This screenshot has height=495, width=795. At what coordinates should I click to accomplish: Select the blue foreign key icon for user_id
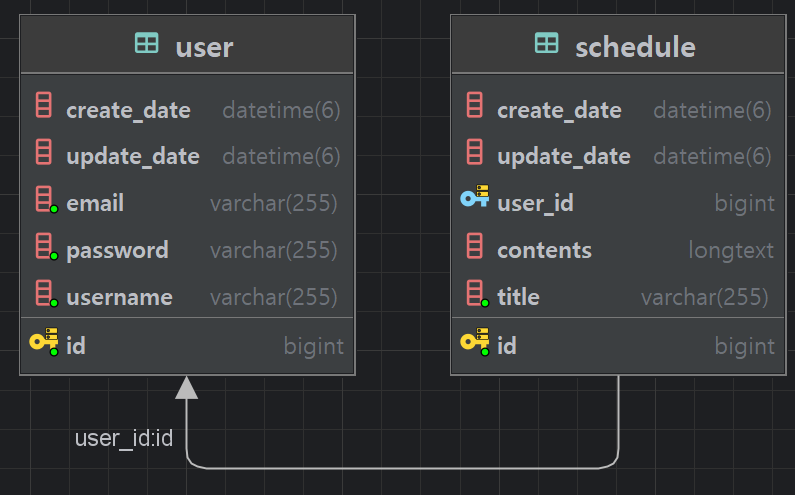475,196
